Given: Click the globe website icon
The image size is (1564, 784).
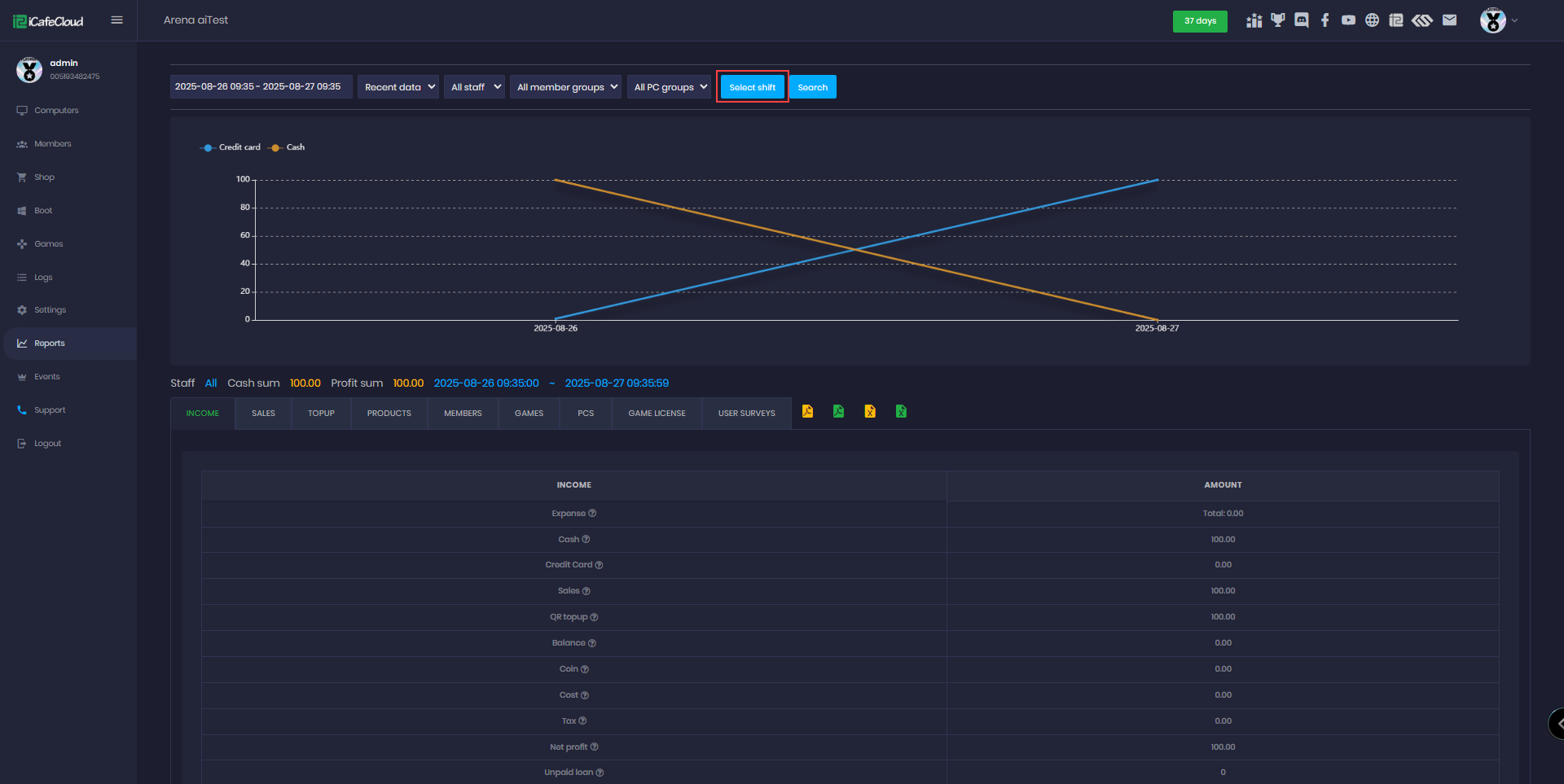Looking at the screenshot, I should (x=1373, y=20).
